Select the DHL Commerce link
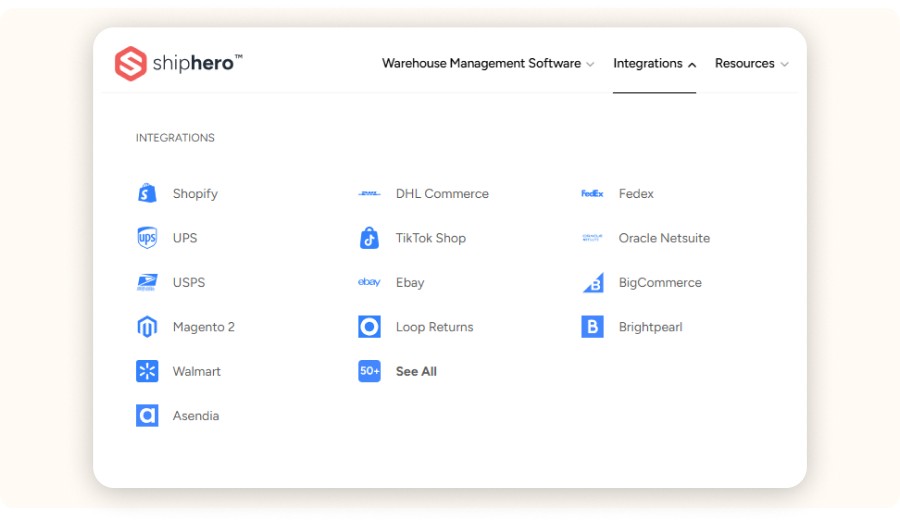Screen dimensions: 900x524 (x=442, y=193)
